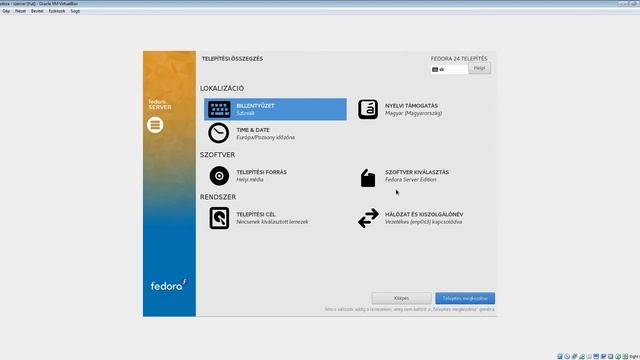Image resolution: width=640 pixels, height=360 pixels.
Task: Open Telepítési cél hard disk icon
Action: [x=219, y=218]
